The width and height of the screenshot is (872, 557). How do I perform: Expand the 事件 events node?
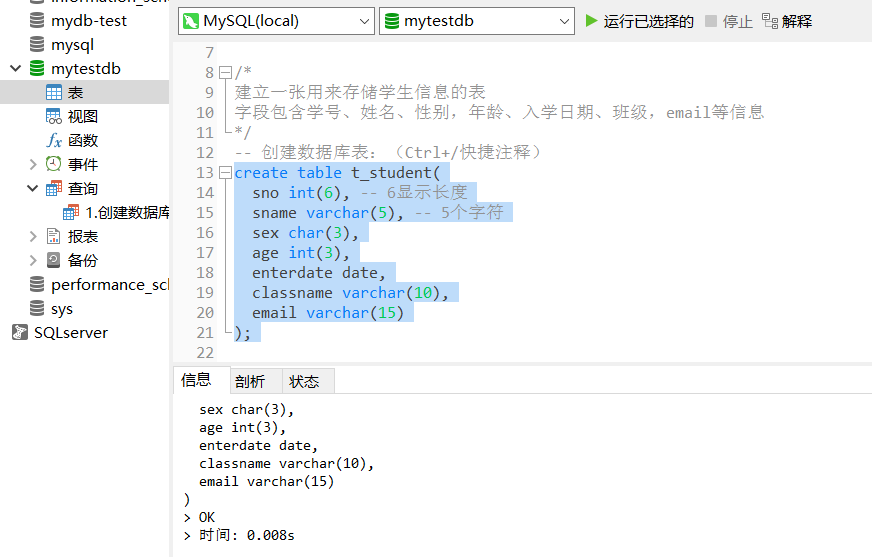coord(33,164)
